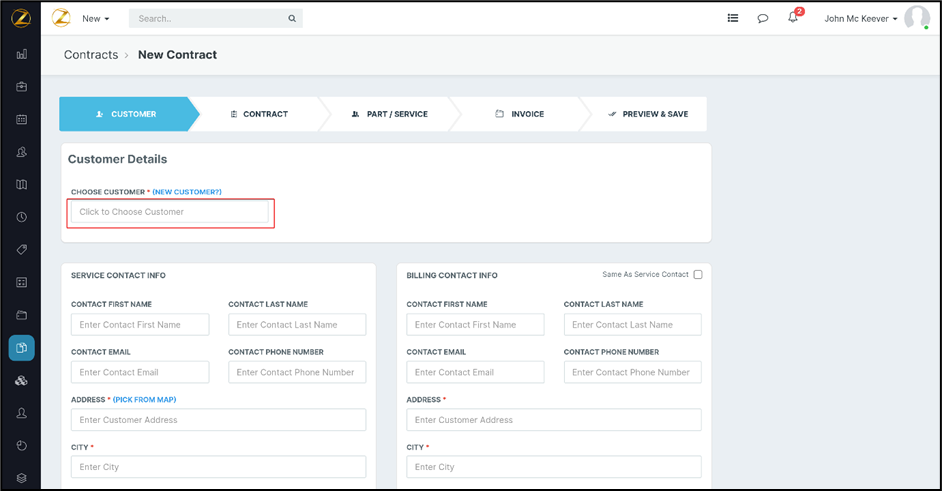The image size is (942, 491).
Task: Open the calendar icon in sidebar
Action: (21, 120)
